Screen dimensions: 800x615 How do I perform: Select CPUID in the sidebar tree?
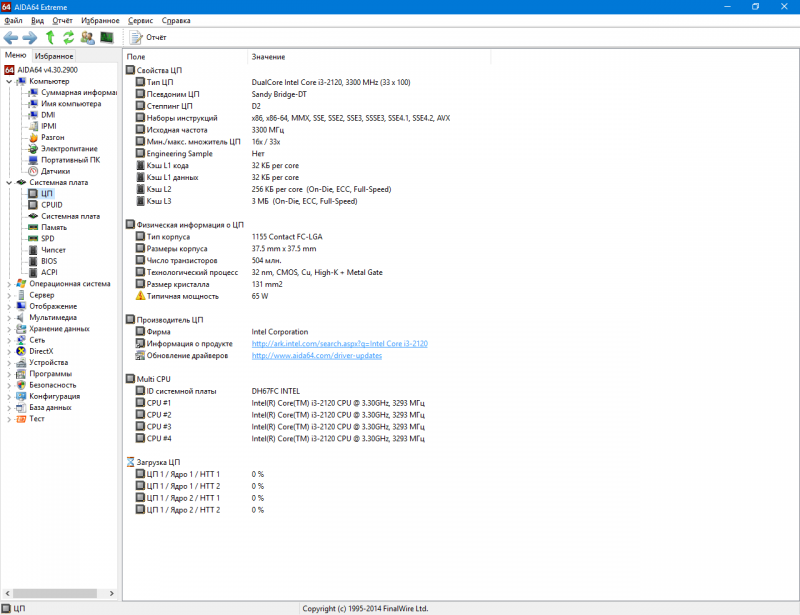[x=51, y=204]
